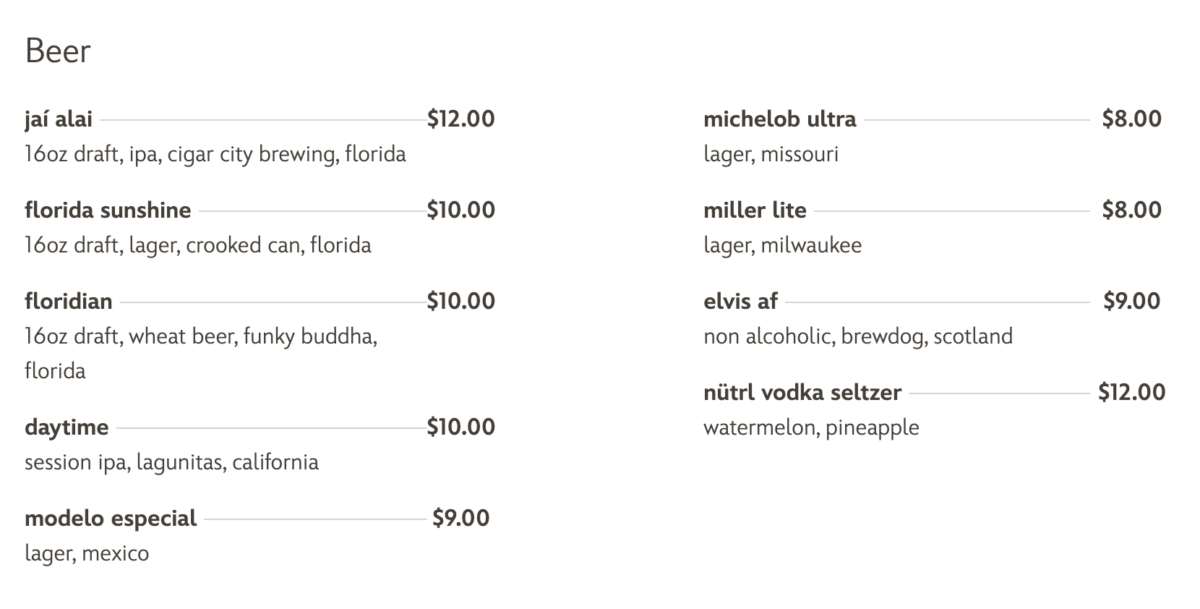Open the michelob ultra item
The image size is (1200, 609).
779,120
